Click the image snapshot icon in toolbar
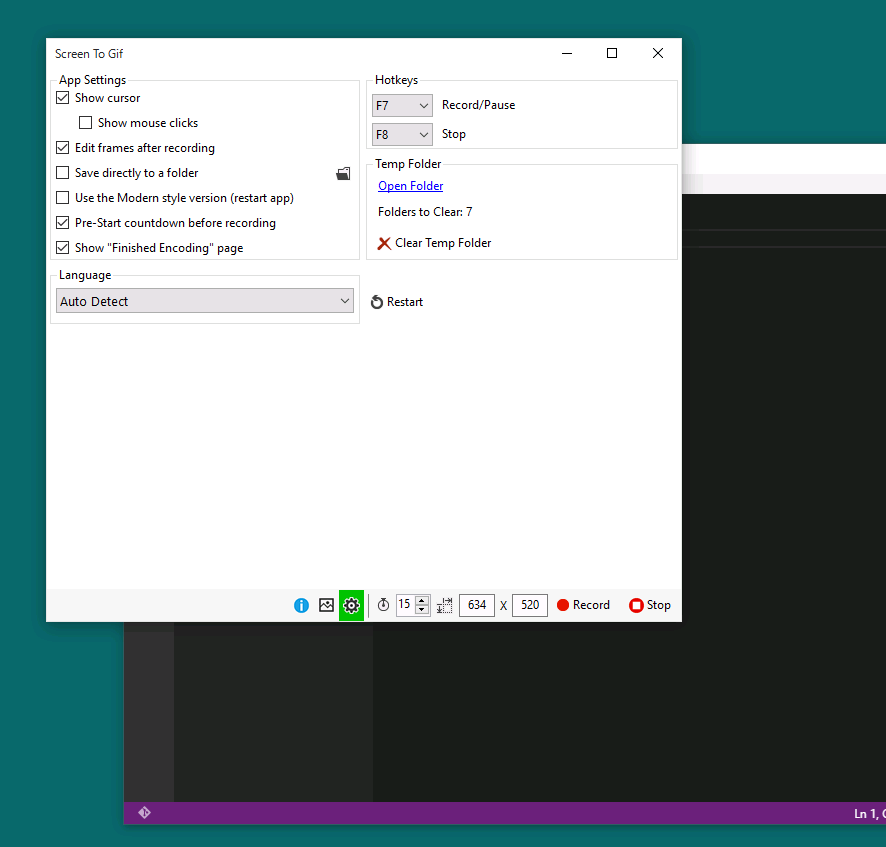The height and width of the screenshot is (847, 886). click(x=326, y=605)
